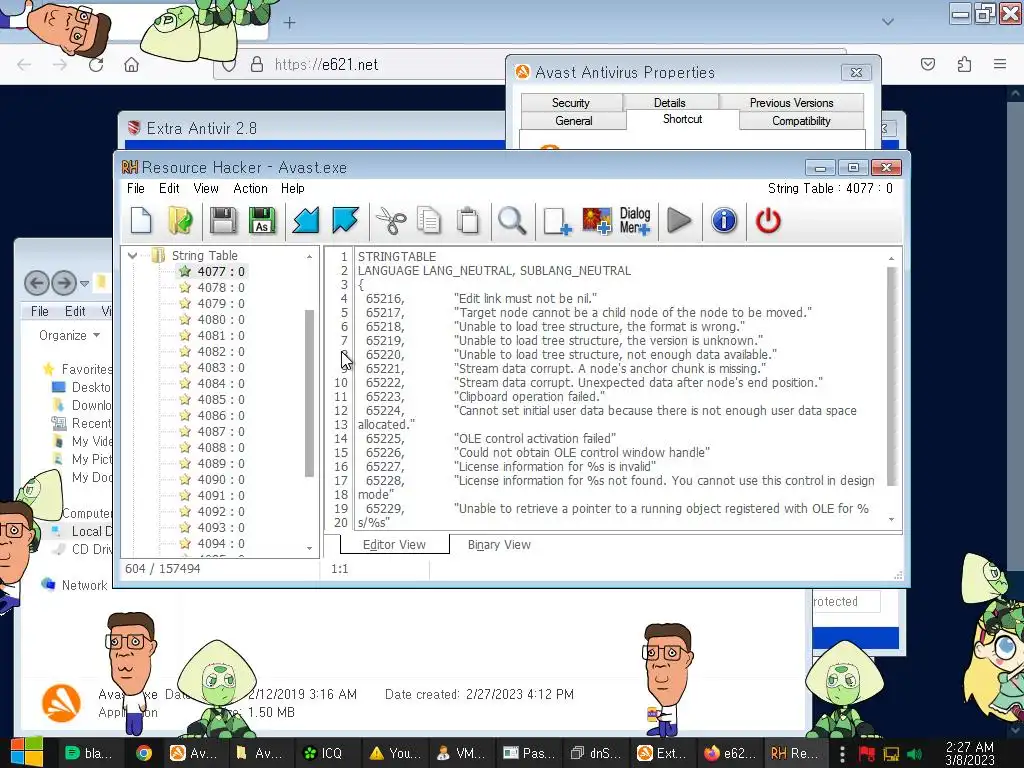Image resolution: width=1024 pixels, height=768 pixels.
Task: Select tree item 4092 : 0
Action: (221, 511)
